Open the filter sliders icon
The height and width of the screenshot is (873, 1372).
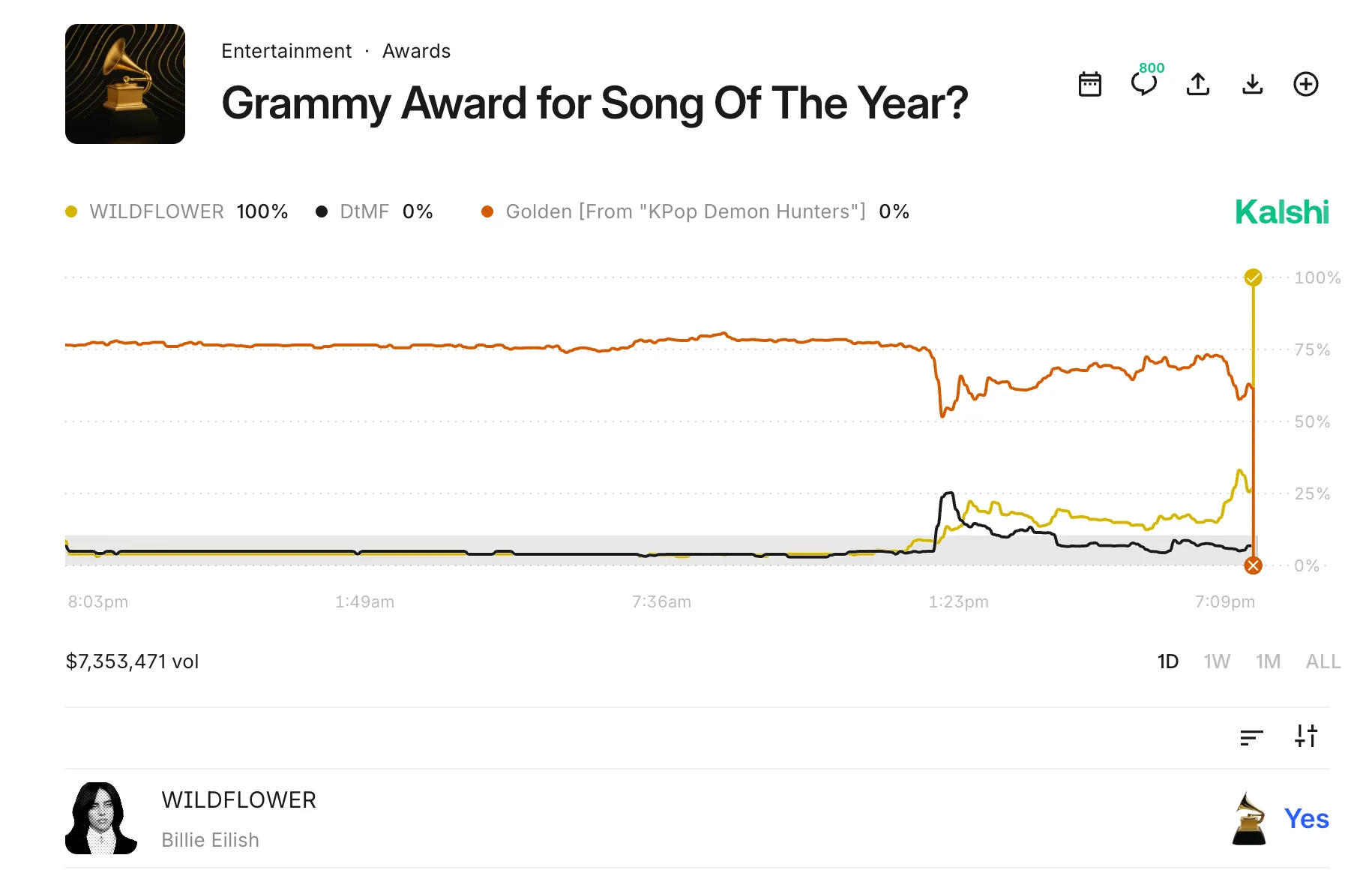click(x=1306, y=736)
